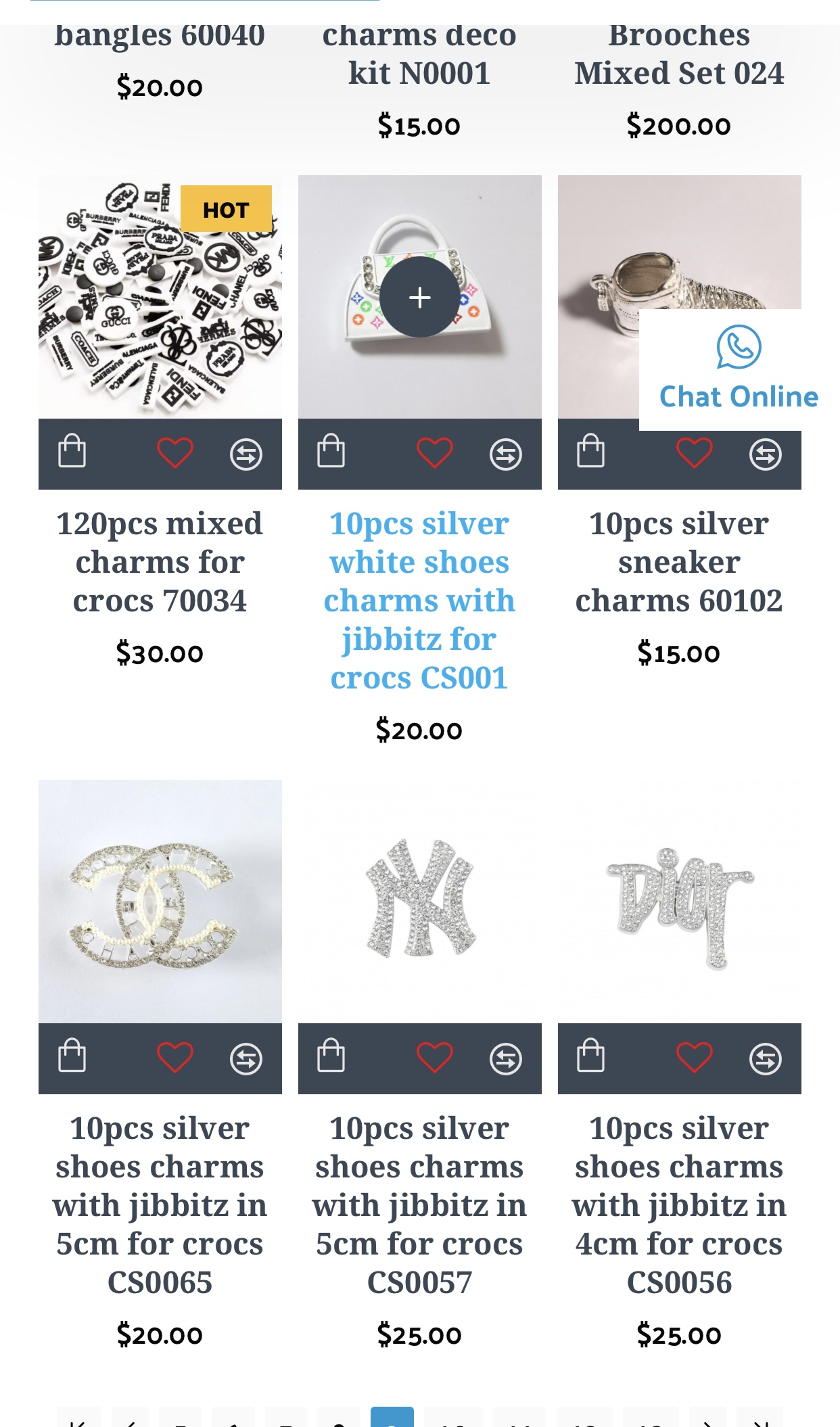Compare the Dior charm CS0056

pos(766,1059)
